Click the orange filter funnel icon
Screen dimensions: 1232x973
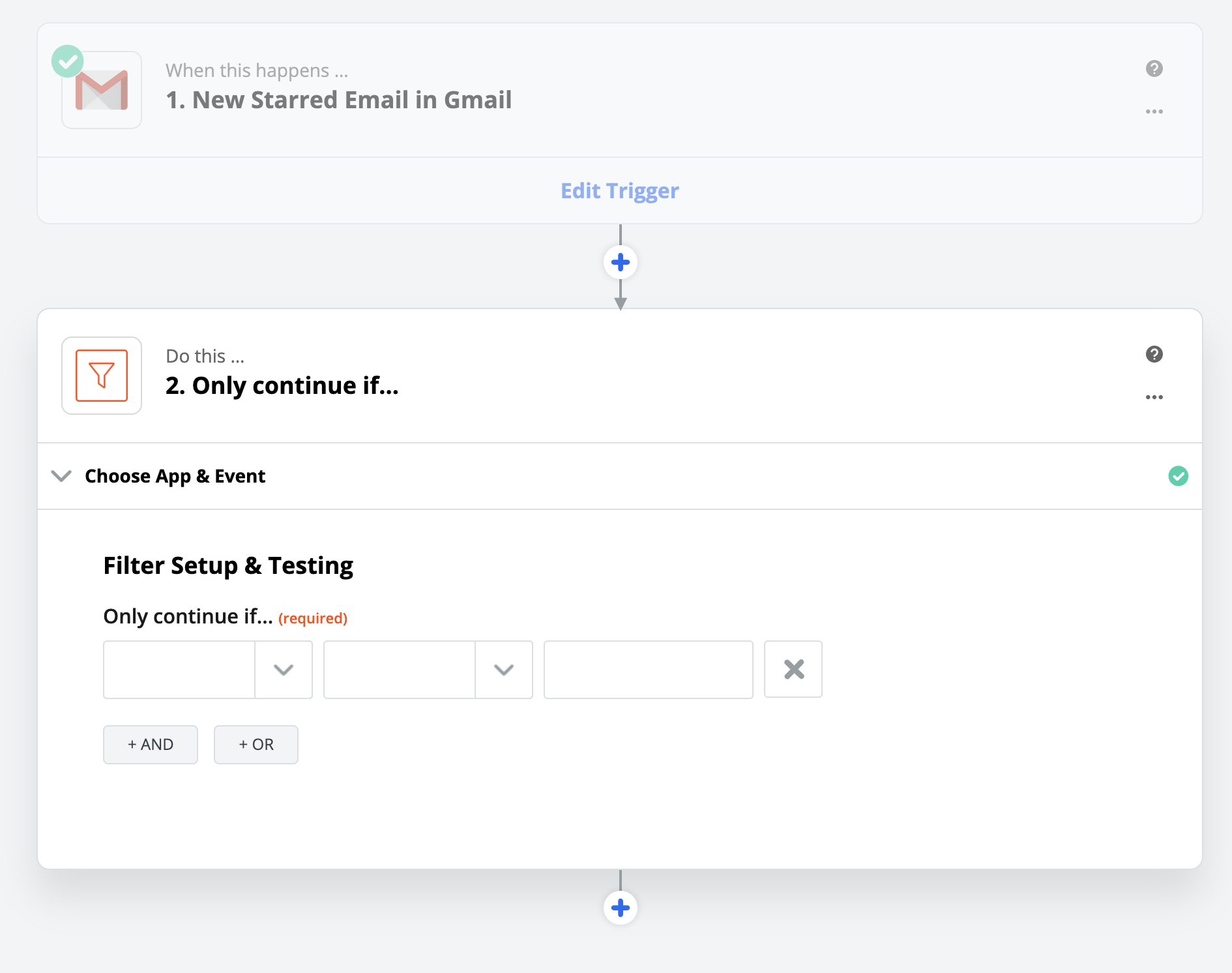click(102, 376)
